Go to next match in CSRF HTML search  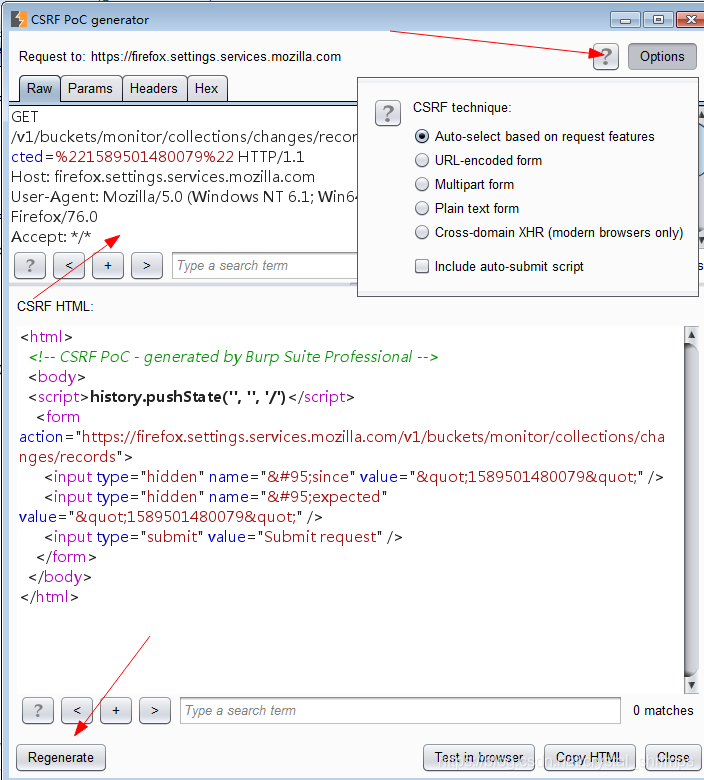coord(155,710)
